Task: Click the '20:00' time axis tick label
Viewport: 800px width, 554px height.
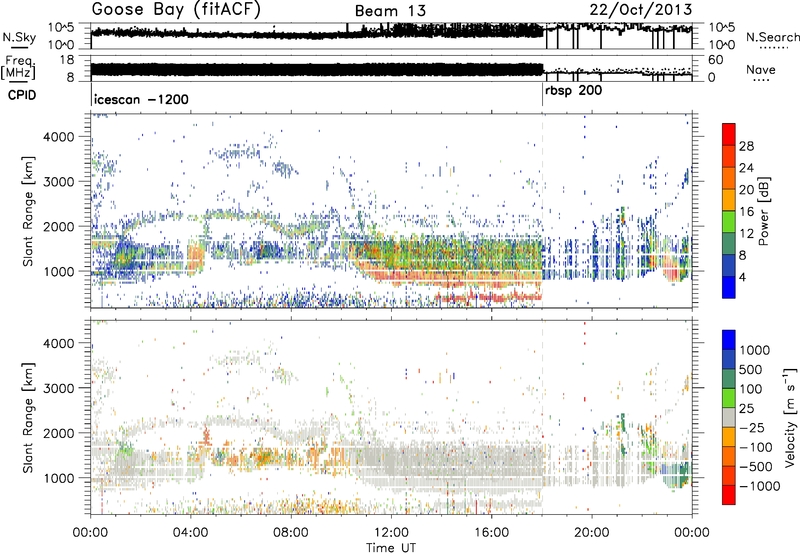Action: (592, 533)
